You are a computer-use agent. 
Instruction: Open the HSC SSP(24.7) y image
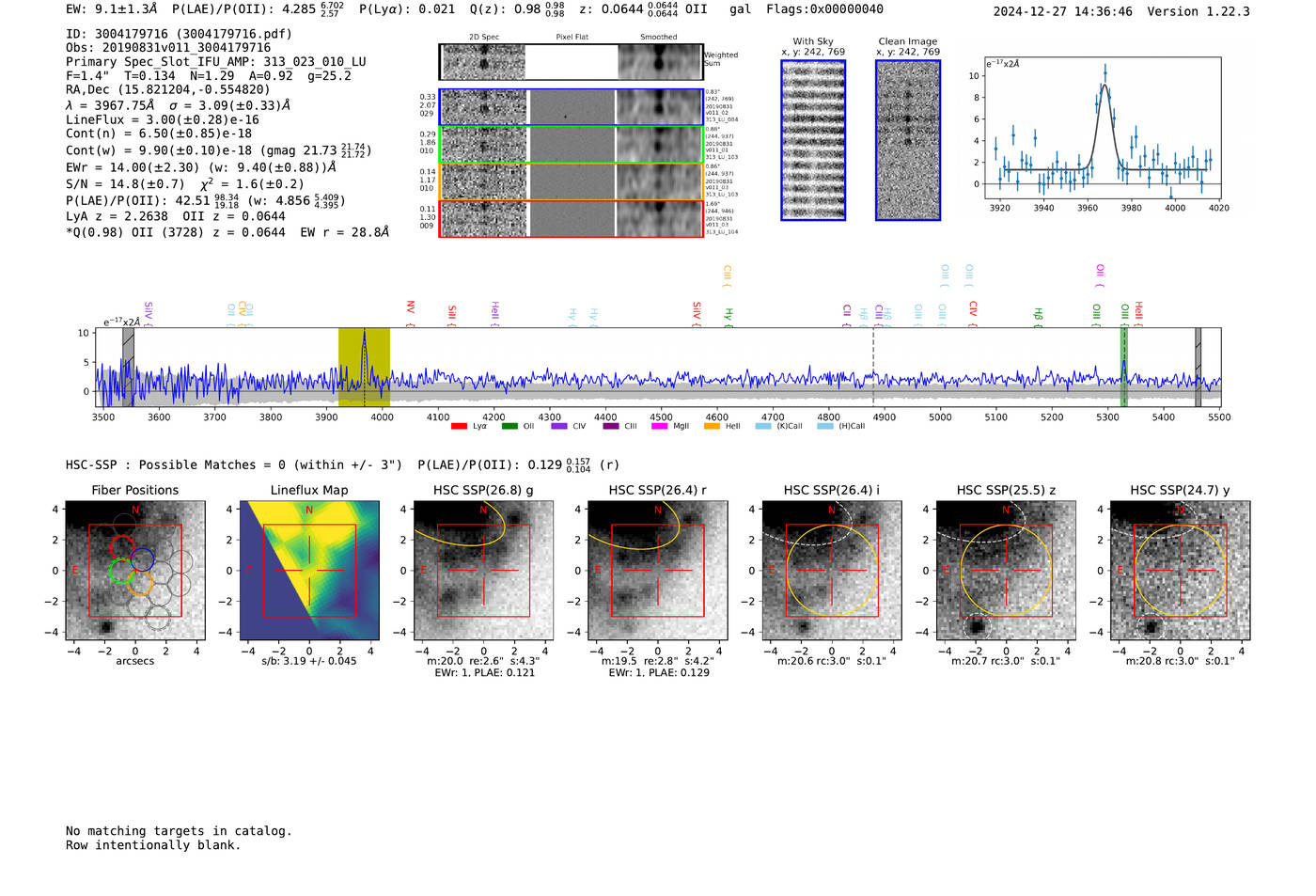[1180, 571]
